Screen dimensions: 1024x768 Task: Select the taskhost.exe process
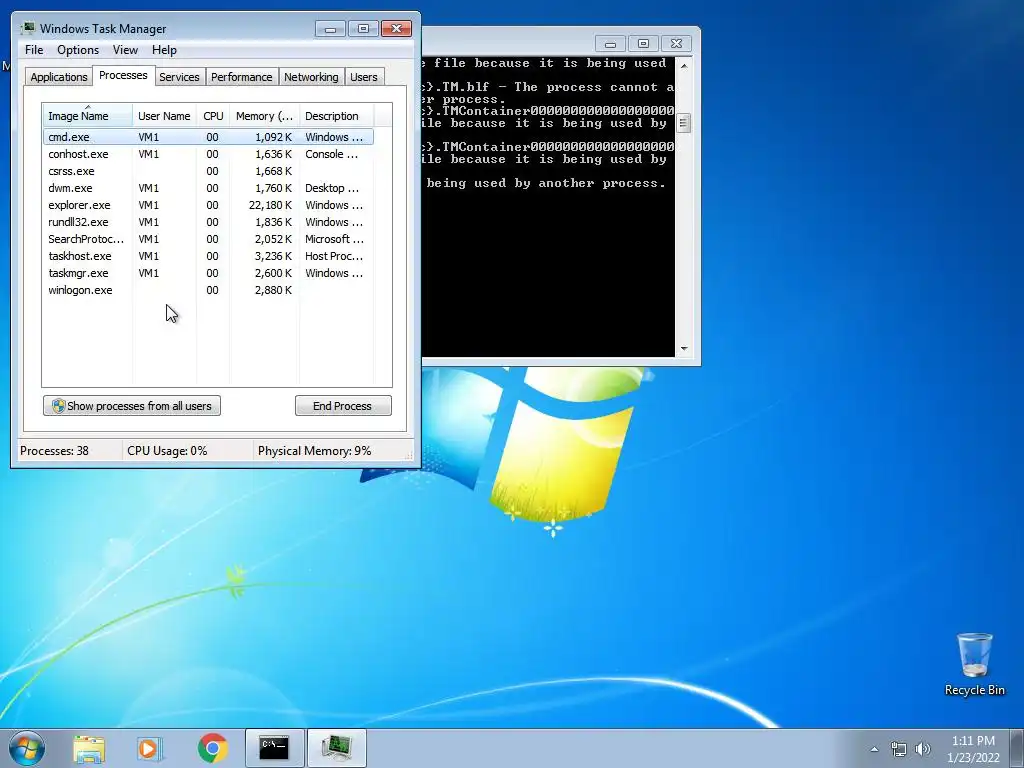[x=208, y=256]
